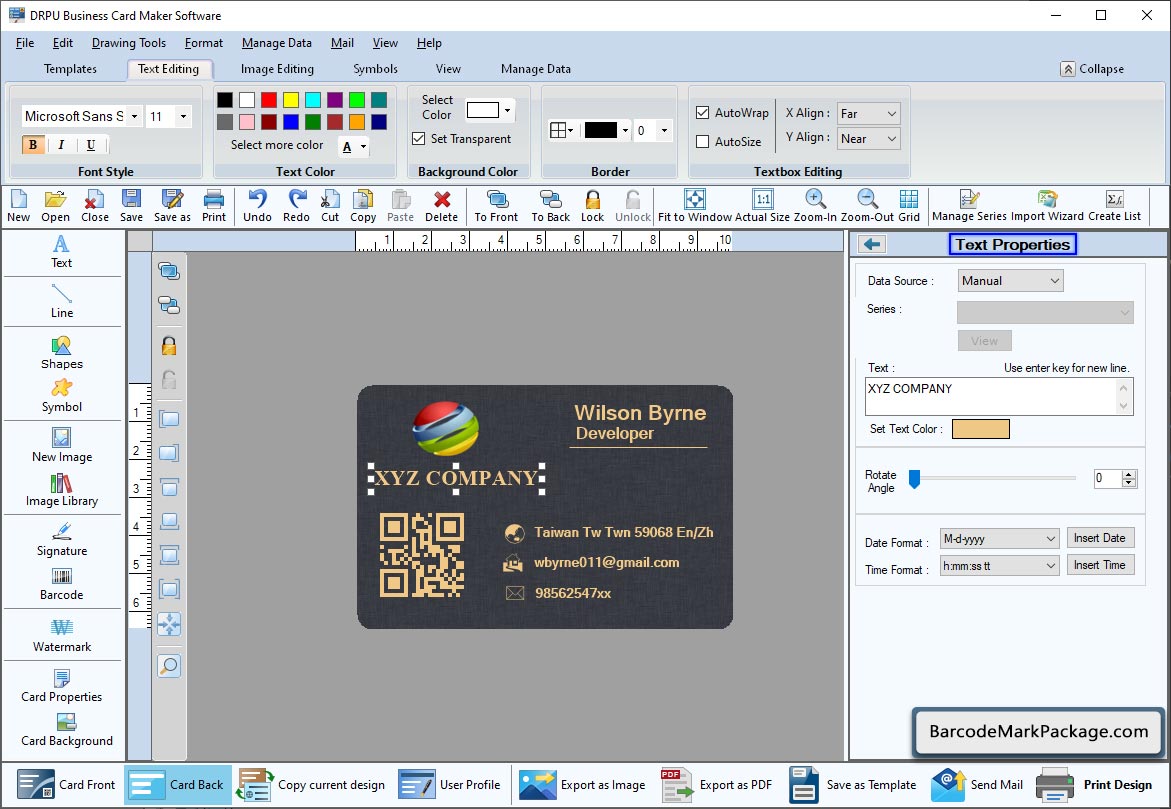
Task: Show card at Actual Size
Action: pos(762,205)
